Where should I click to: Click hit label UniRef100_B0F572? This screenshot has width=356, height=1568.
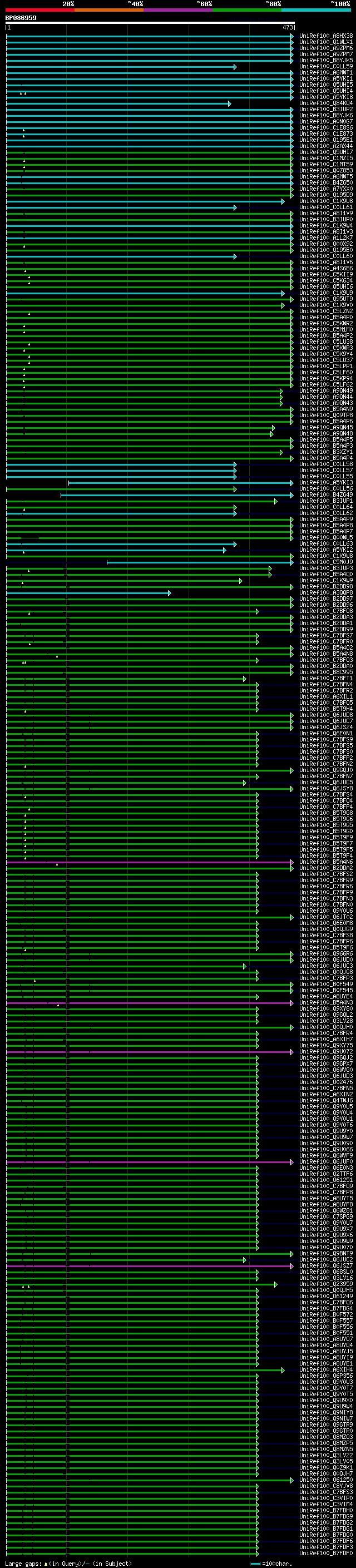pos(326,1315)
